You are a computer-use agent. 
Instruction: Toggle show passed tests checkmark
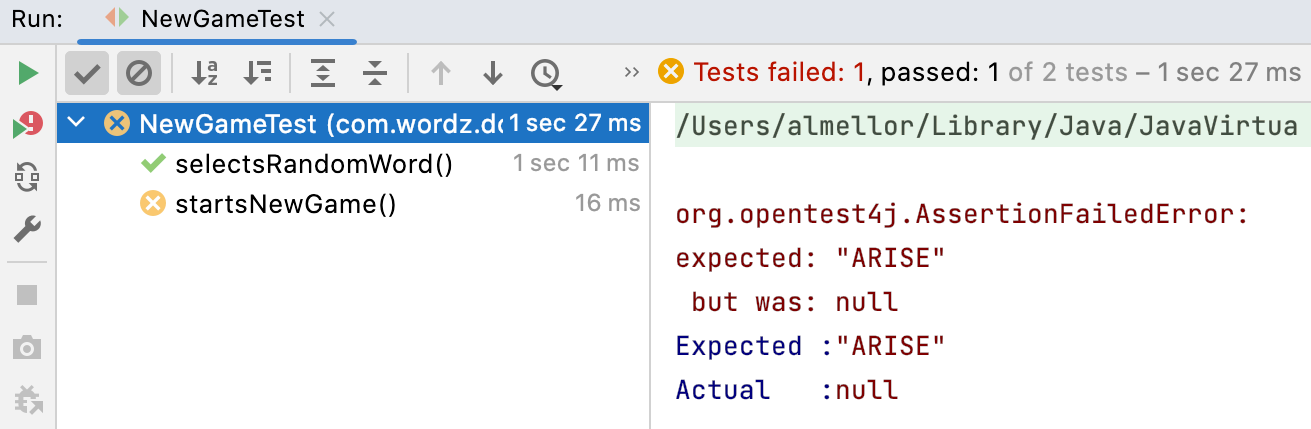88,73
